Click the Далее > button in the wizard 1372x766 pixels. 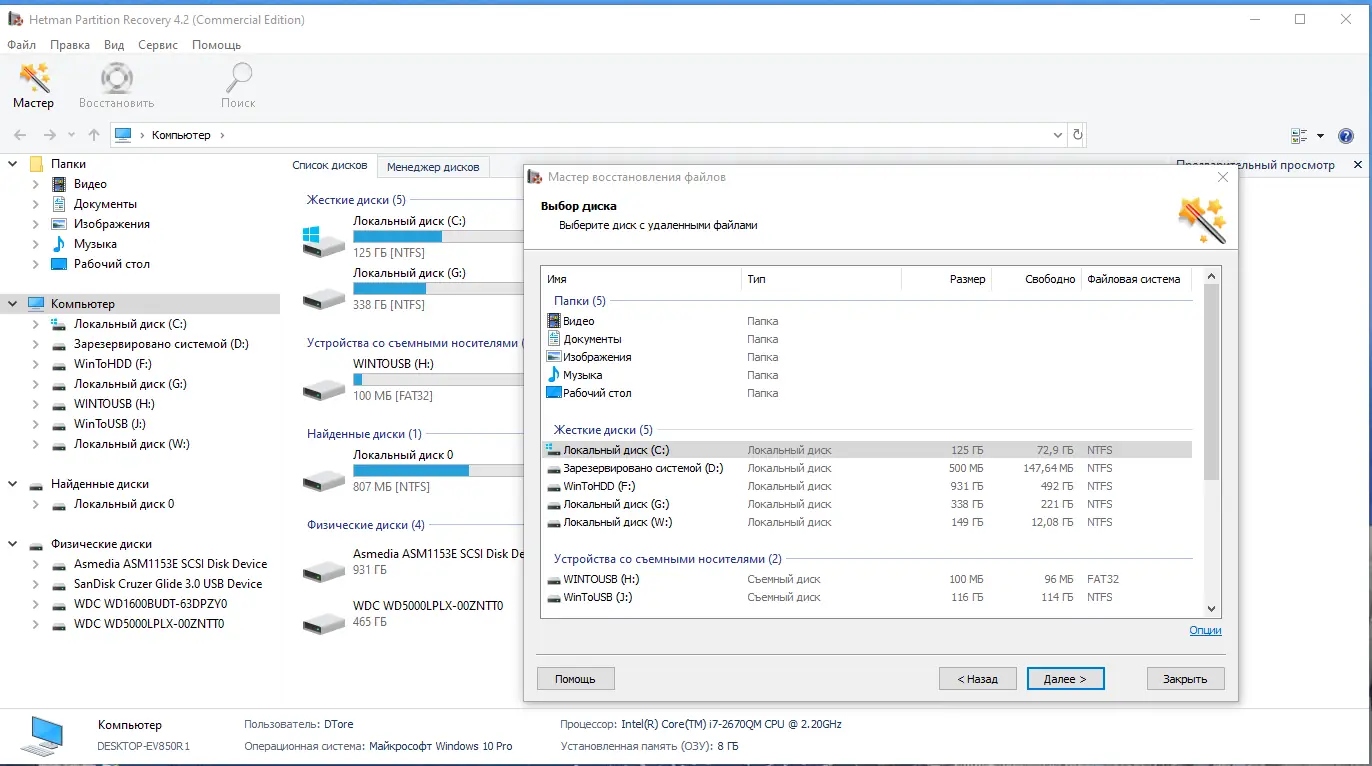(1065, 679)
